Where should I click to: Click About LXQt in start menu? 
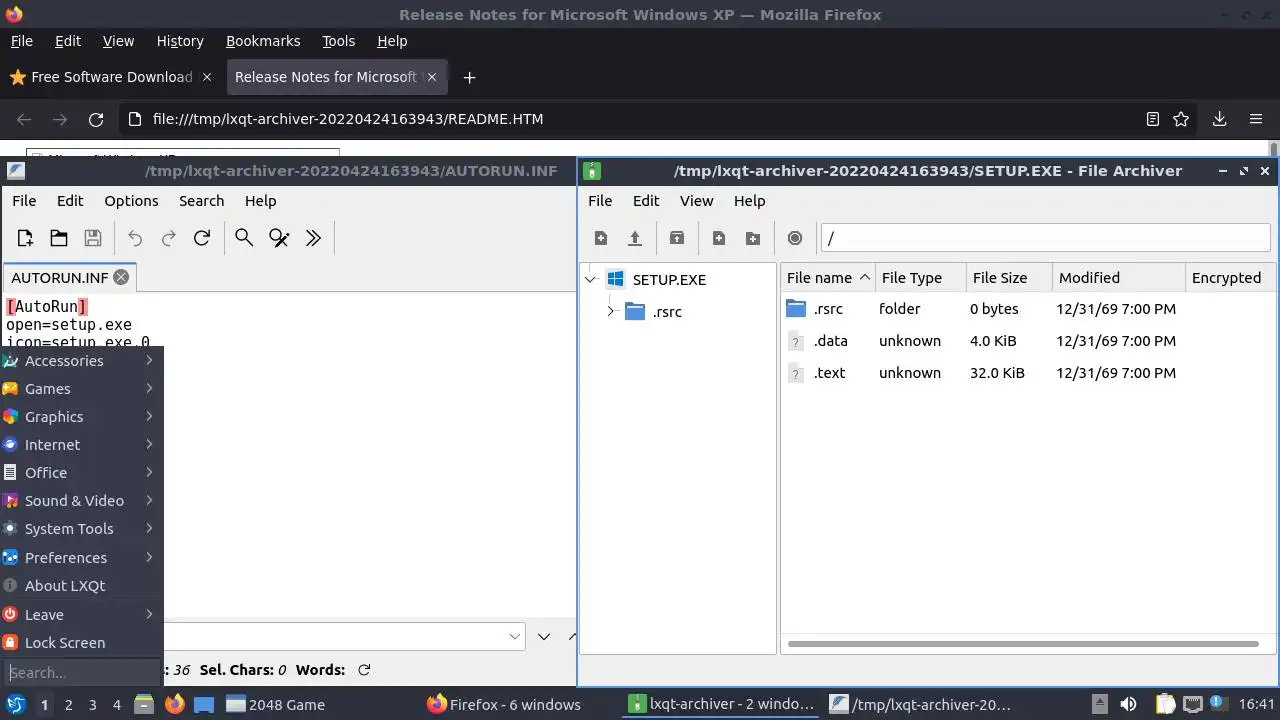point(82,586)
